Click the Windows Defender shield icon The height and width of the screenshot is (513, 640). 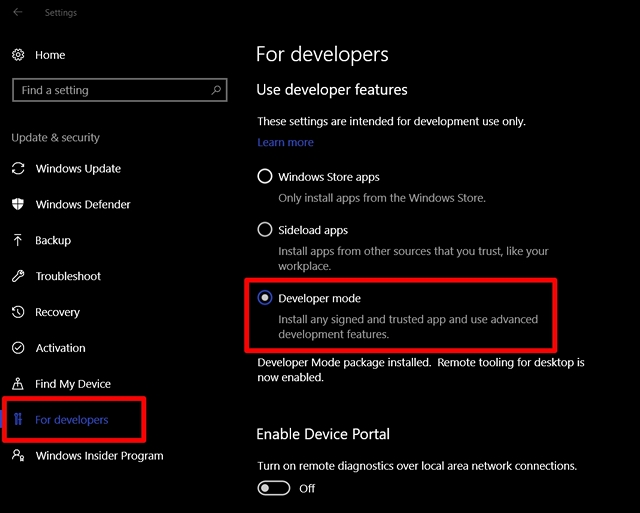[18, 204]
